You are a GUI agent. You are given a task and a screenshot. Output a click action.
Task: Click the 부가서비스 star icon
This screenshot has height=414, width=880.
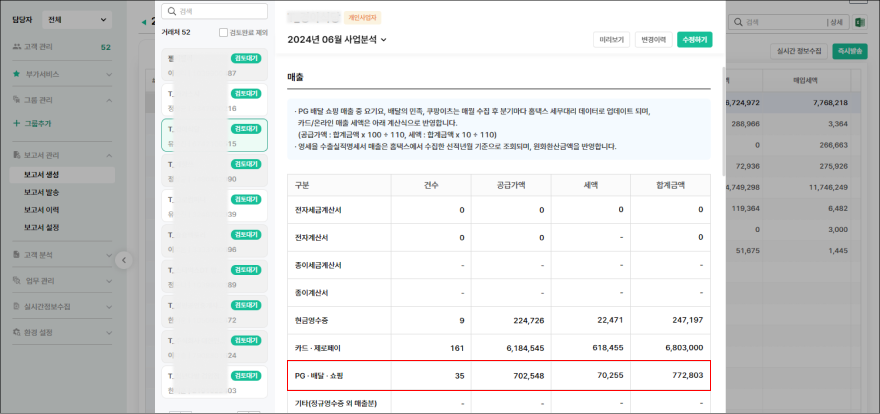tap(16, 74)
